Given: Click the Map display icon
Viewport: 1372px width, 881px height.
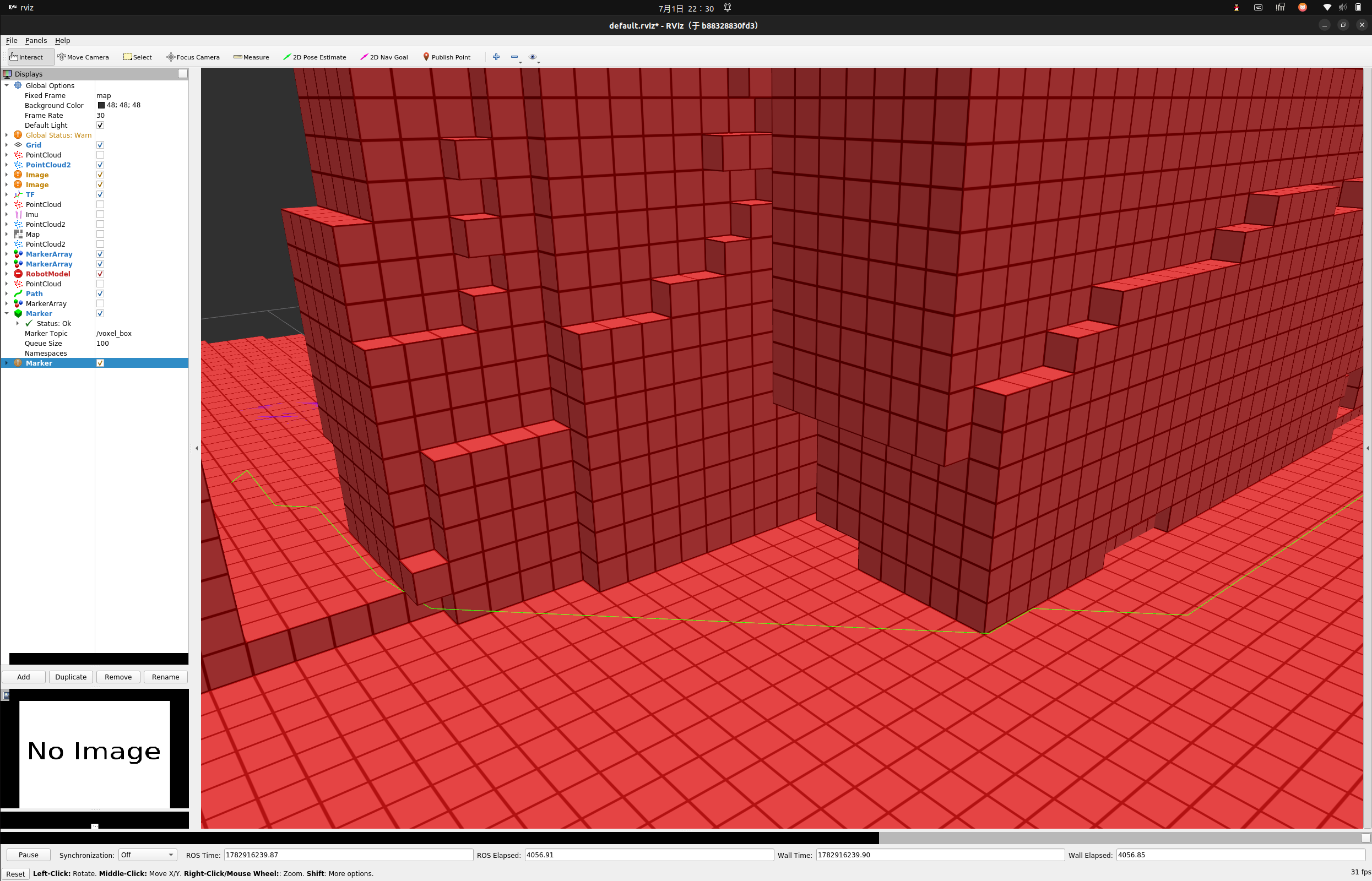Looking at the screenshot, I should point(18,234).
